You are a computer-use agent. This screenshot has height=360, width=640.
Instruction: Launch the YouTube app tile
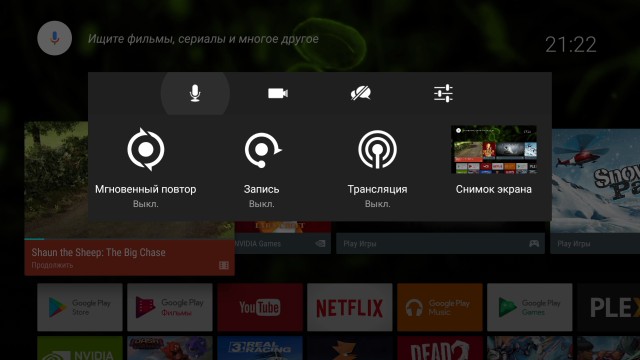tap(260, 307)
